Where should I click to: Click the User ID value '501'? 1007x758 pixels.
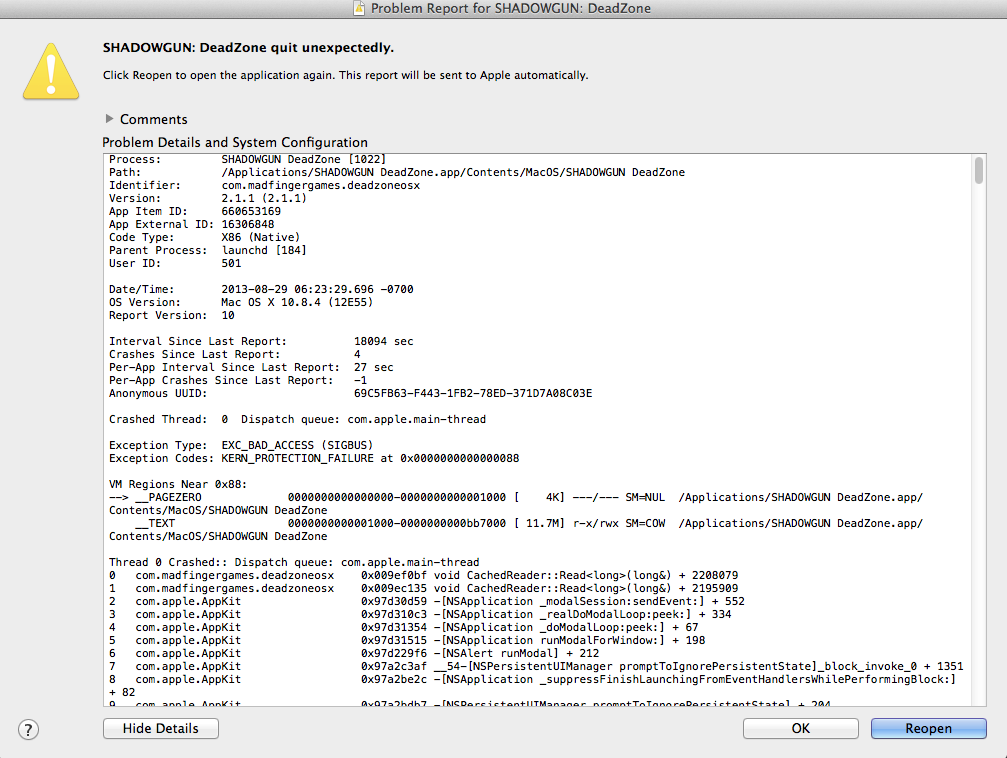[x=231, y=263]
